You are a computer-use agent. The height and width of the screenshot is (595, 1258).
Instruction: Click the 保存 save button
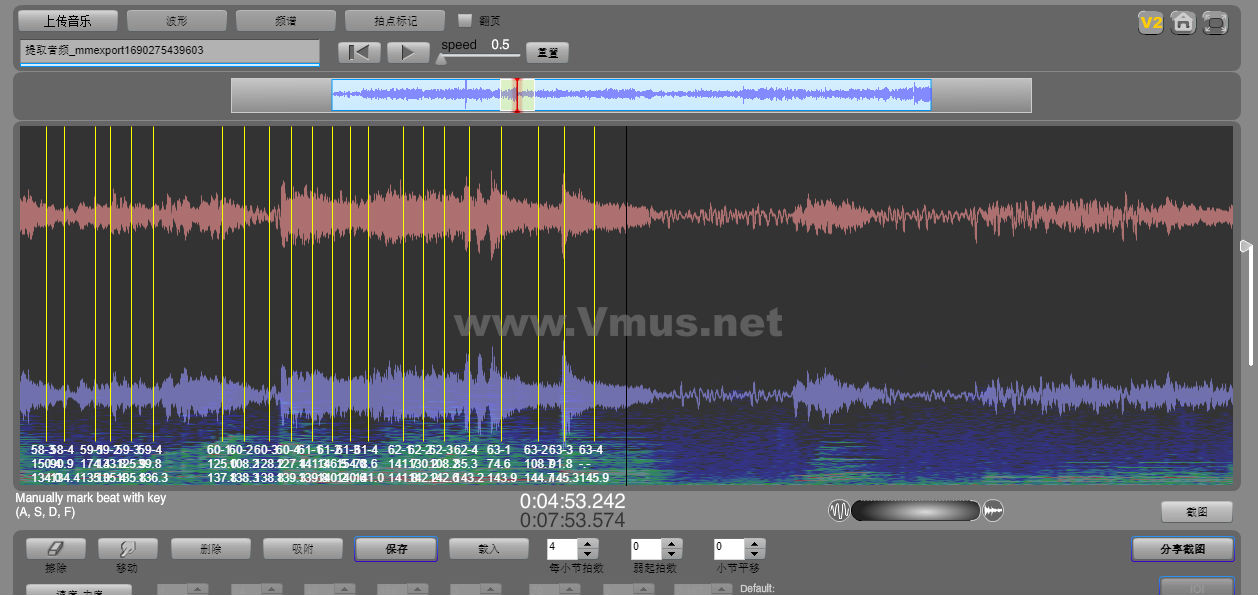(x=396, y=549)
